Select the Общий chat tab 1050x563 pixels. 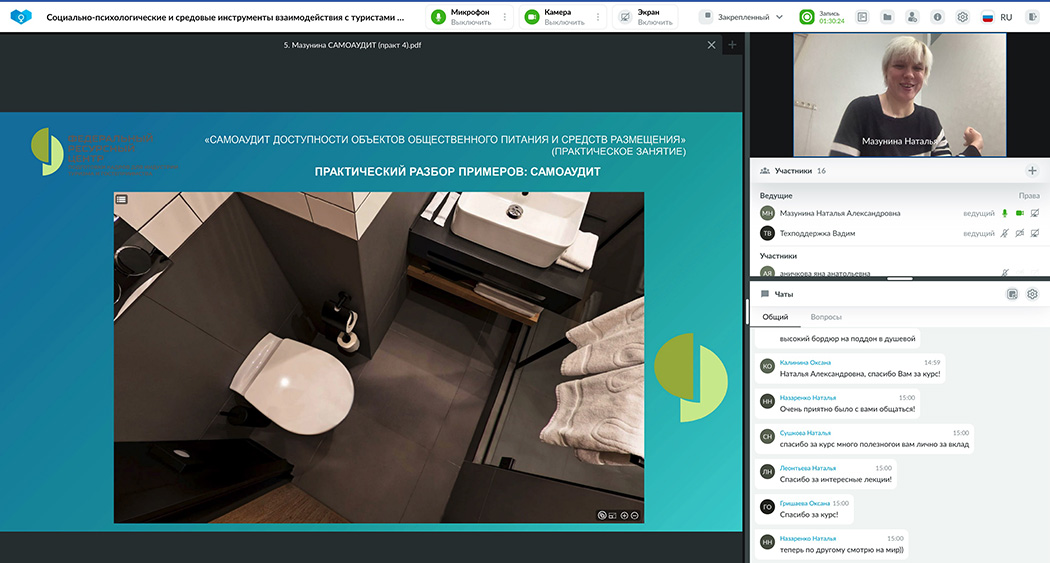(775, 317)
